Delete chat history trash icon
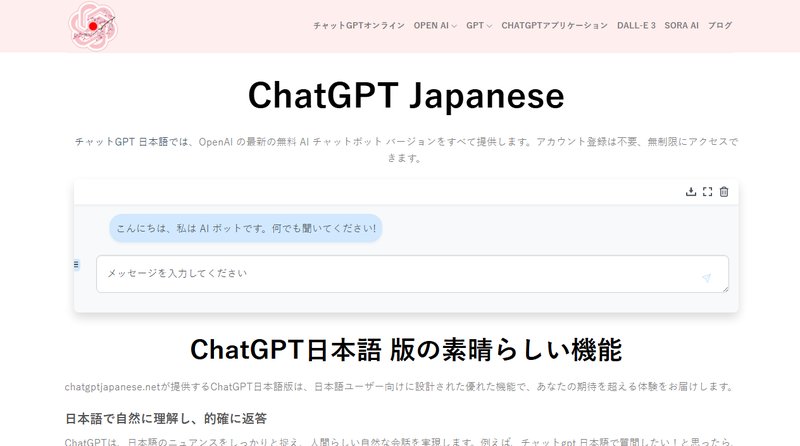 [x=723, y=192]
